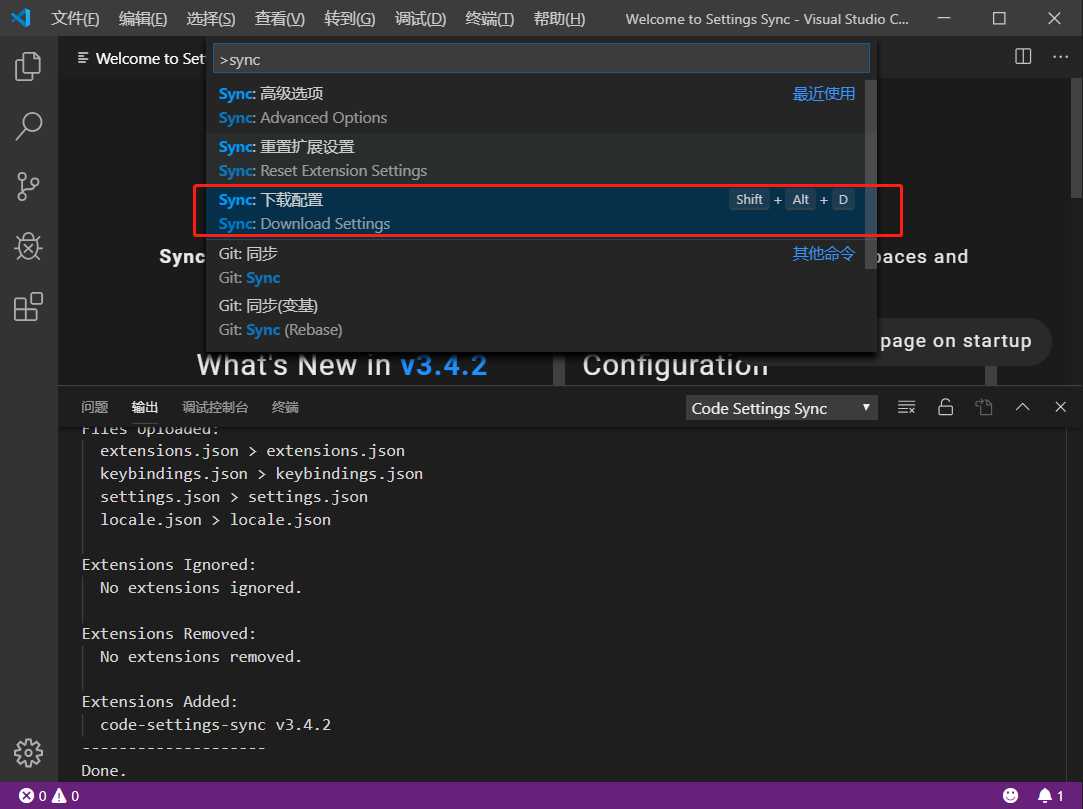Click the 'Extensions Added:' output line
This screenshot has width=1083, height=809.
coord(160,702)
